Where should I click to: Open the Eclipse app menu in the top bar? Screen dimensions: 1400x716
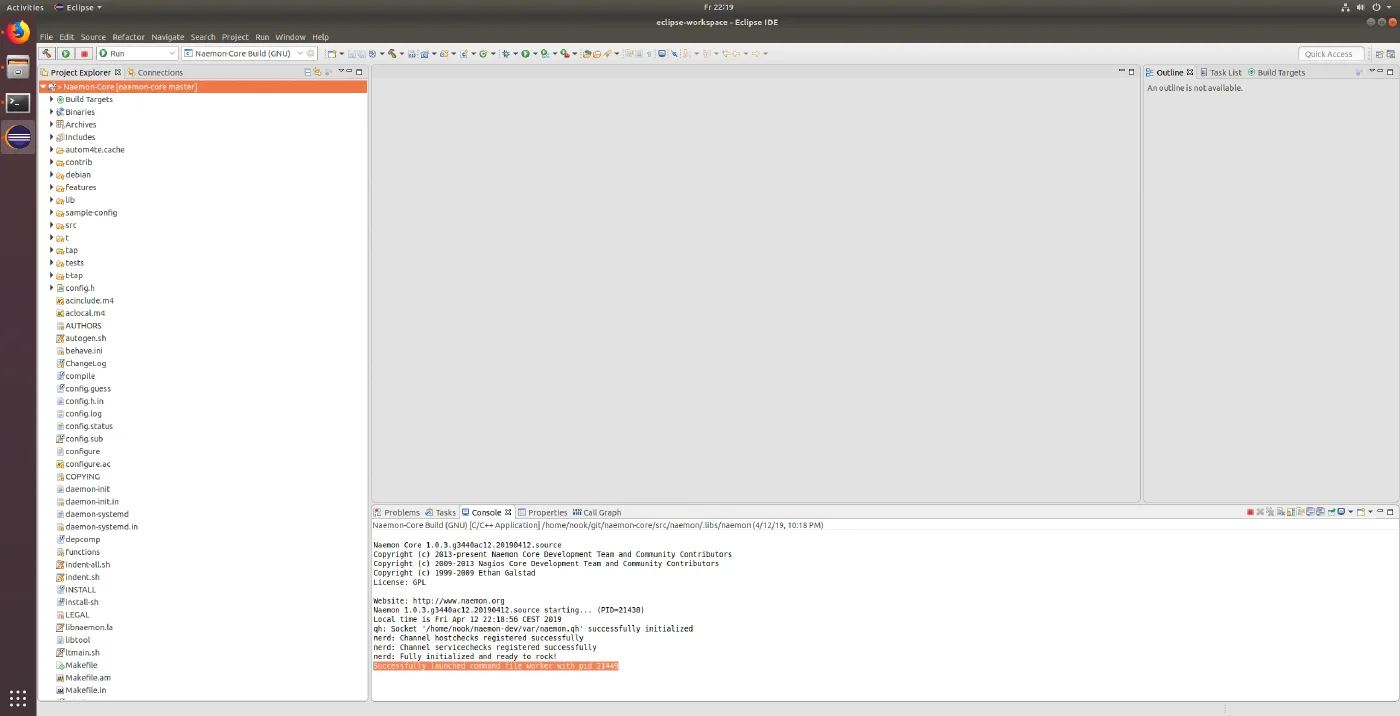tap(79, 7)
